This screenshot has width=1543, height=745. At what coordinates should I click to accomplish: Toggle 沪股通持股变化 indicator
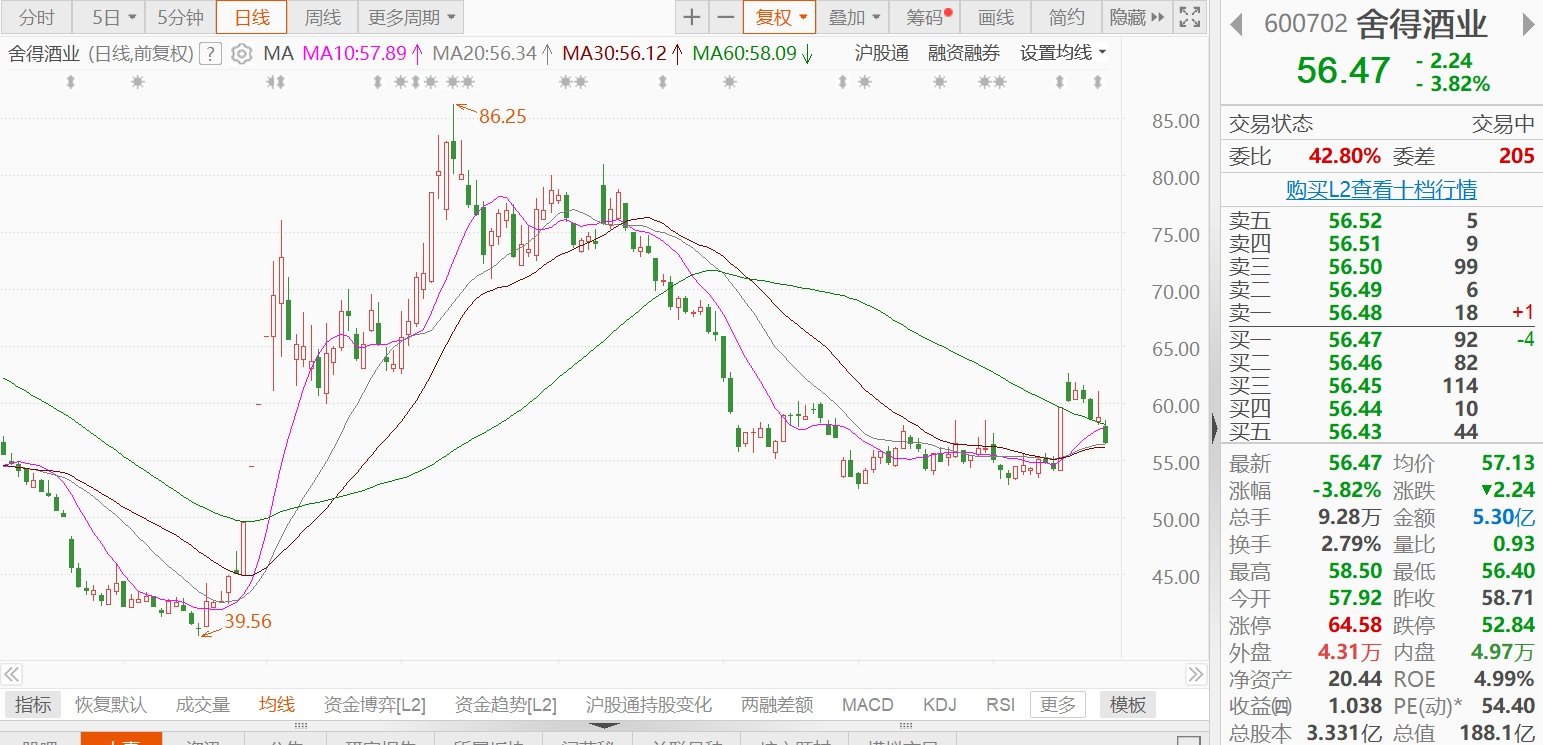[x=649, y=704]
